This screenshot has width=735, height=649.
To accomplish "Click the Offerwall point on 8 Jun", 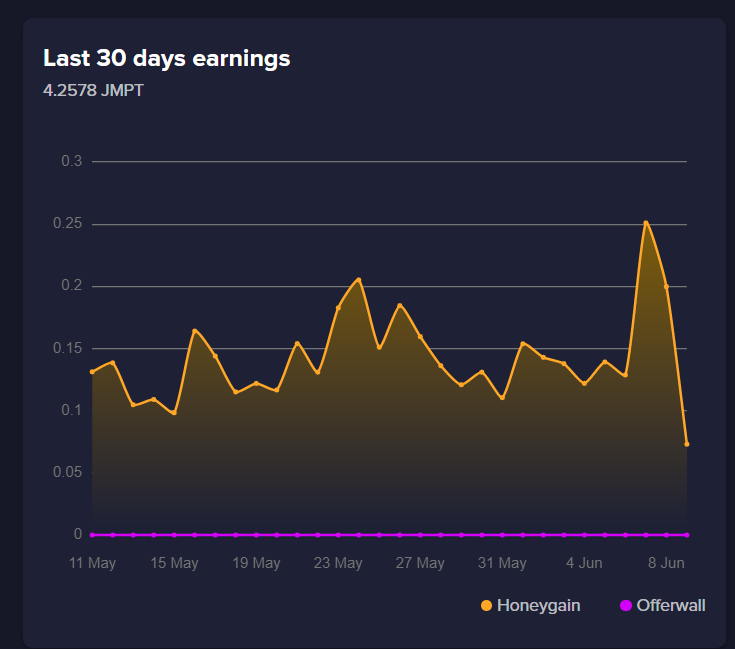I will (666, 535).
